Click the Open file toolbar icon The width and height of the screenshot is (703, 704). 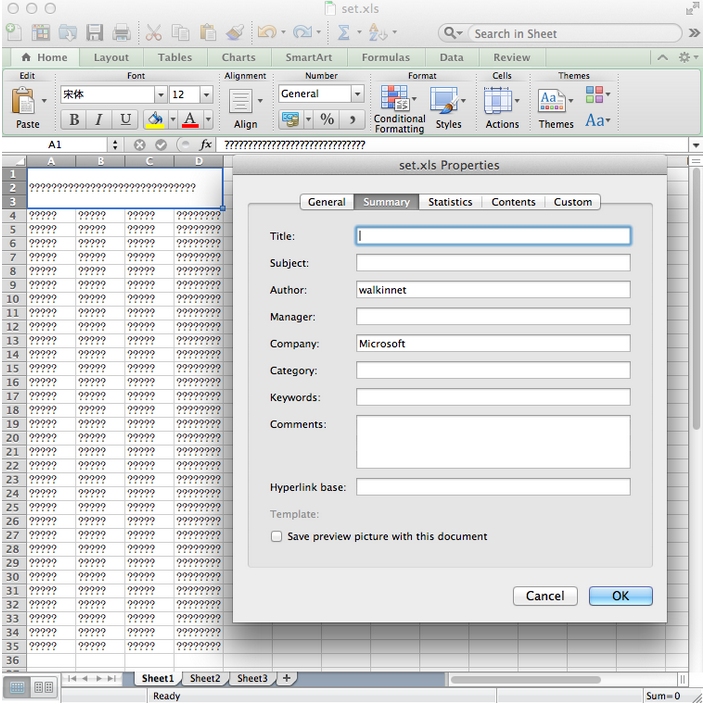pyautogui.click(x=67, y=33)
